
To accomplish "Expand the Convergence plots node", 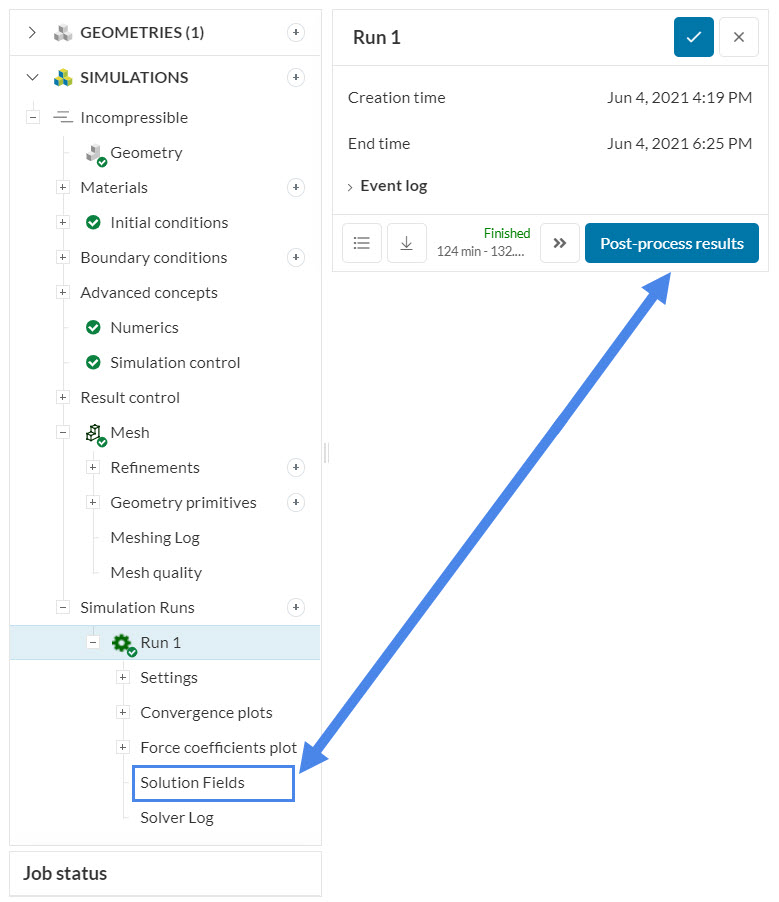I will 123,713.
